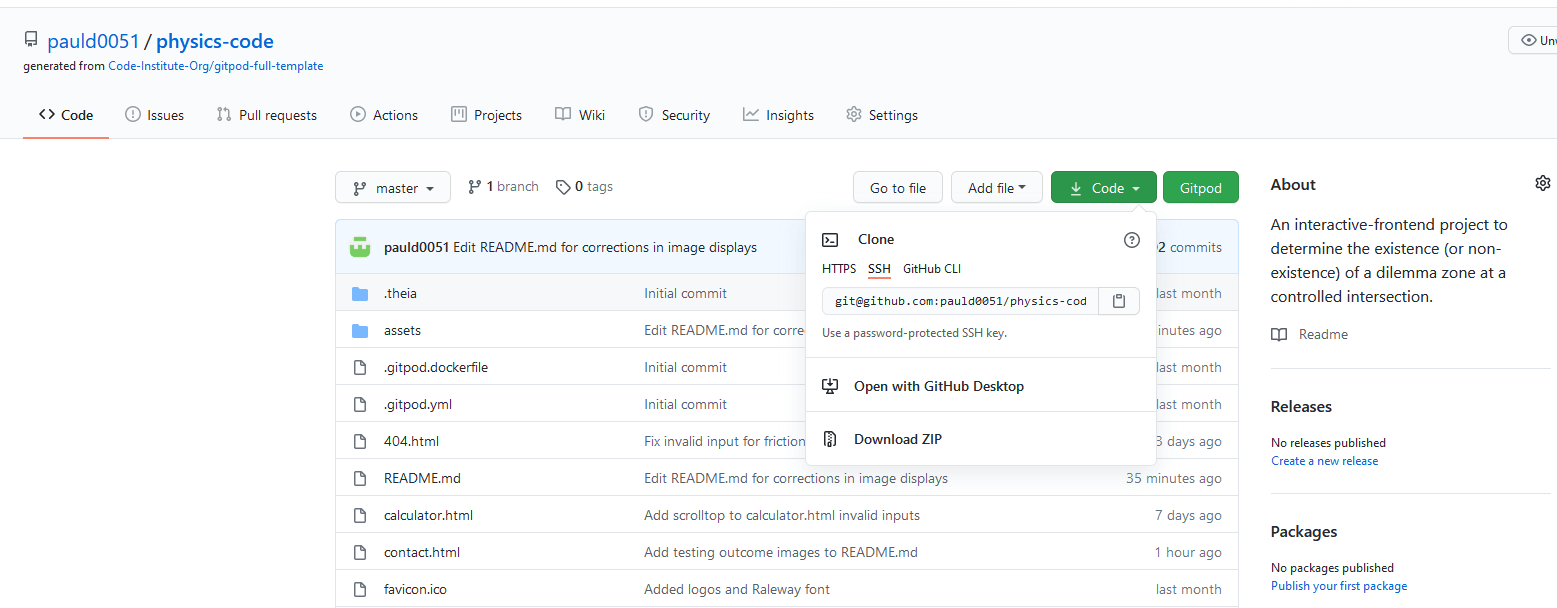
Task: Click the file icon for contact.html
Action: tap(360, 553)
